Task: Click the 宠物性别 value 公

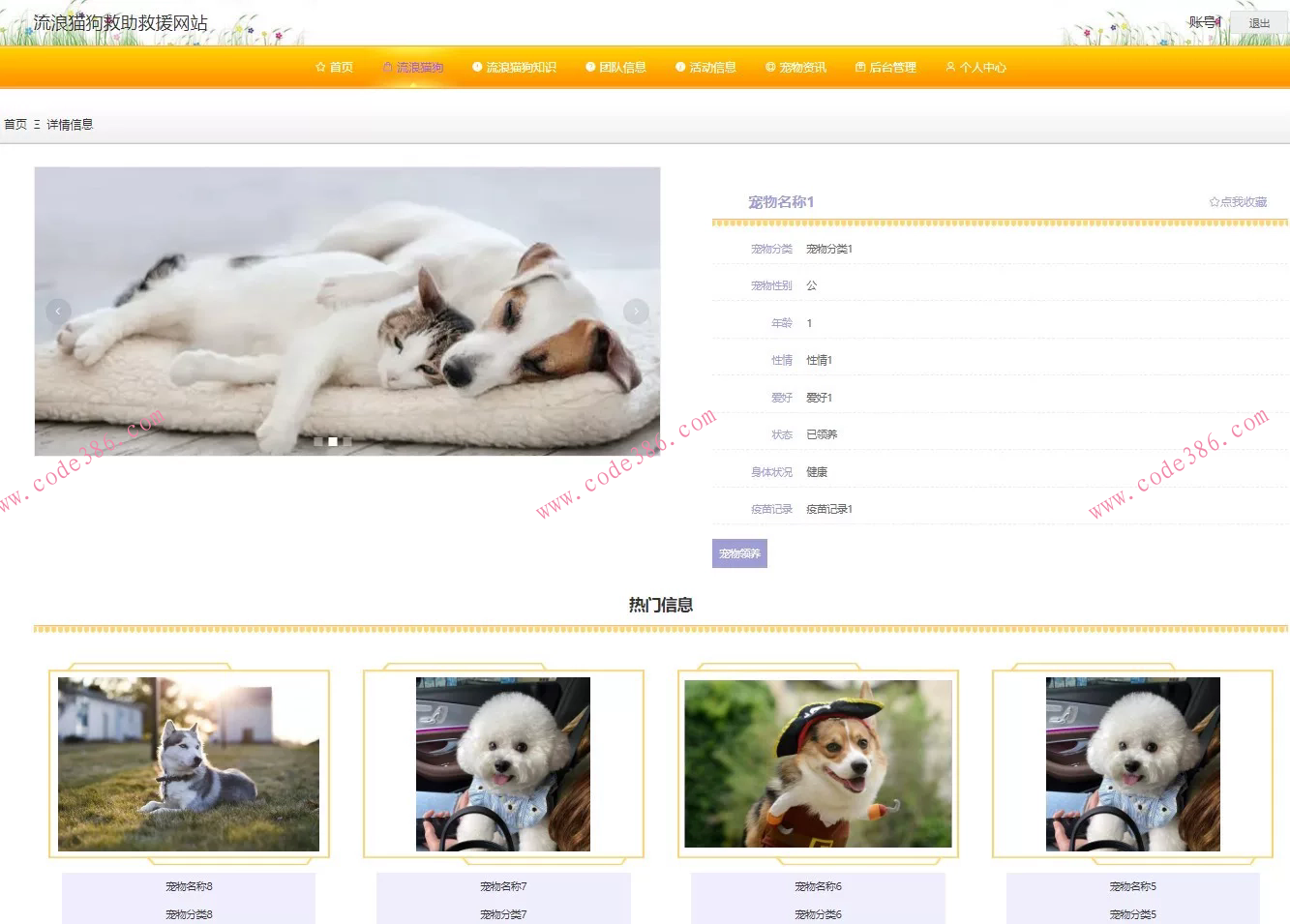Action: click(812, 285)
